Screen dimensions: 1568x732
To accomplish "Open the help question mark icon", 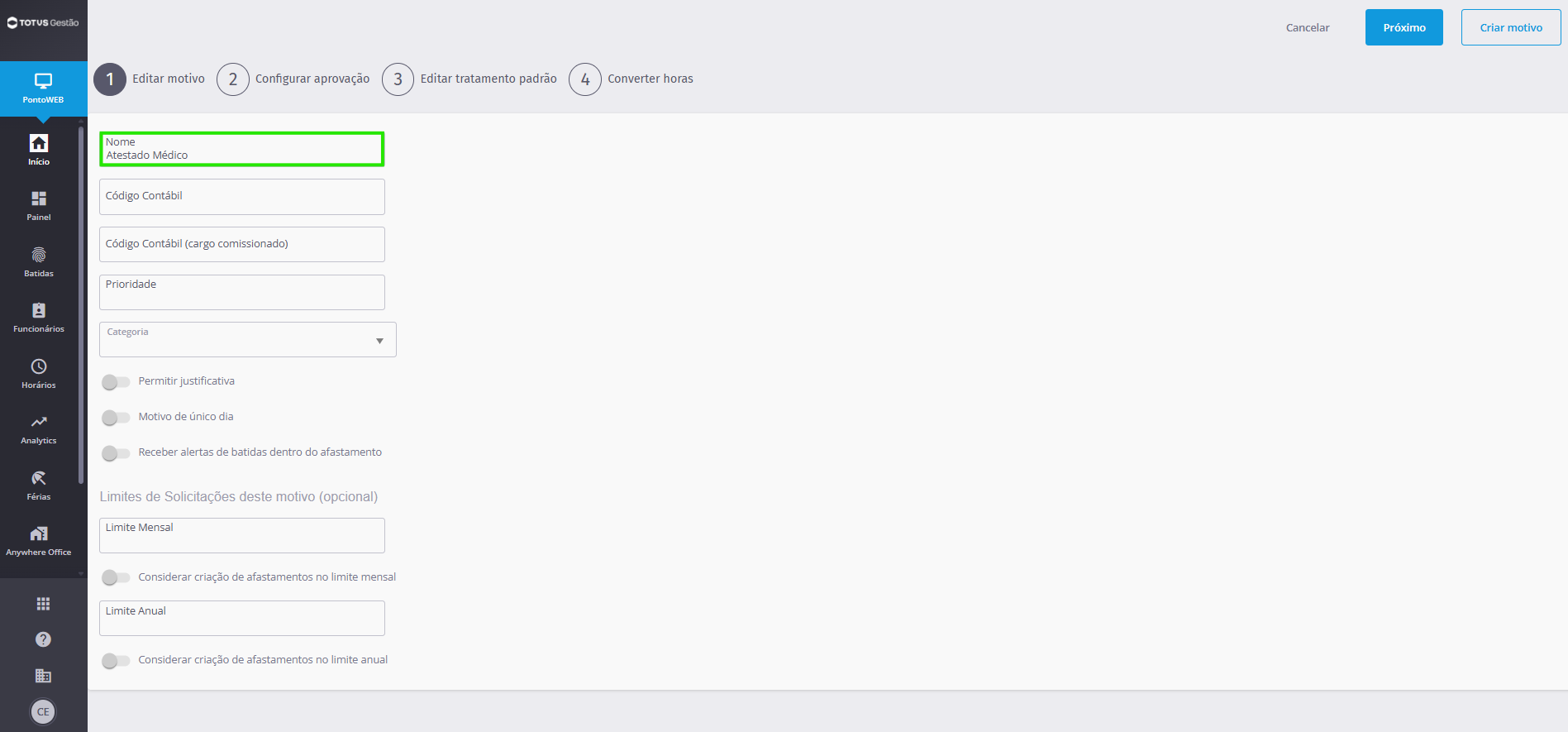I will coord(43,639).
